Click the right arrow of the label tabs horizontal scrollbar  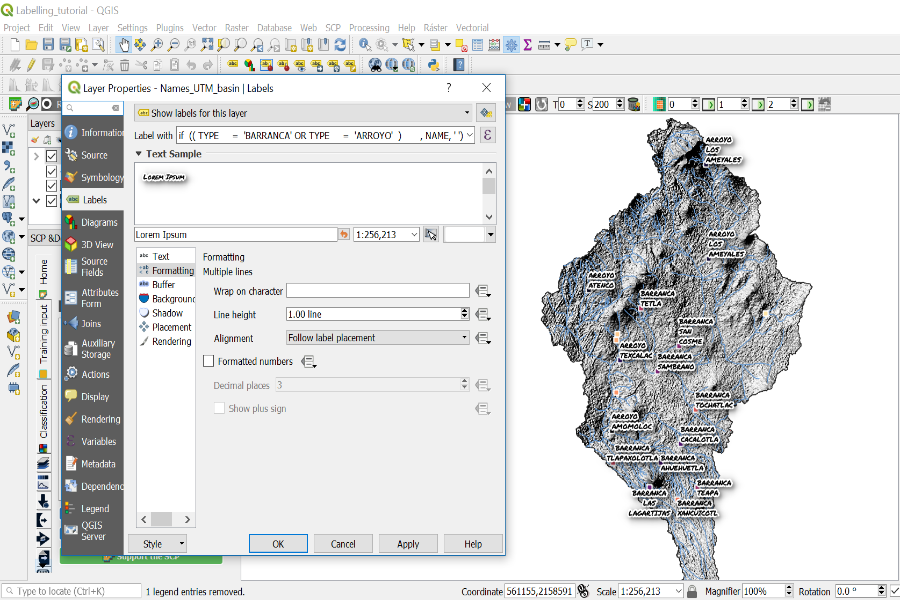click(x=187, y=519)
